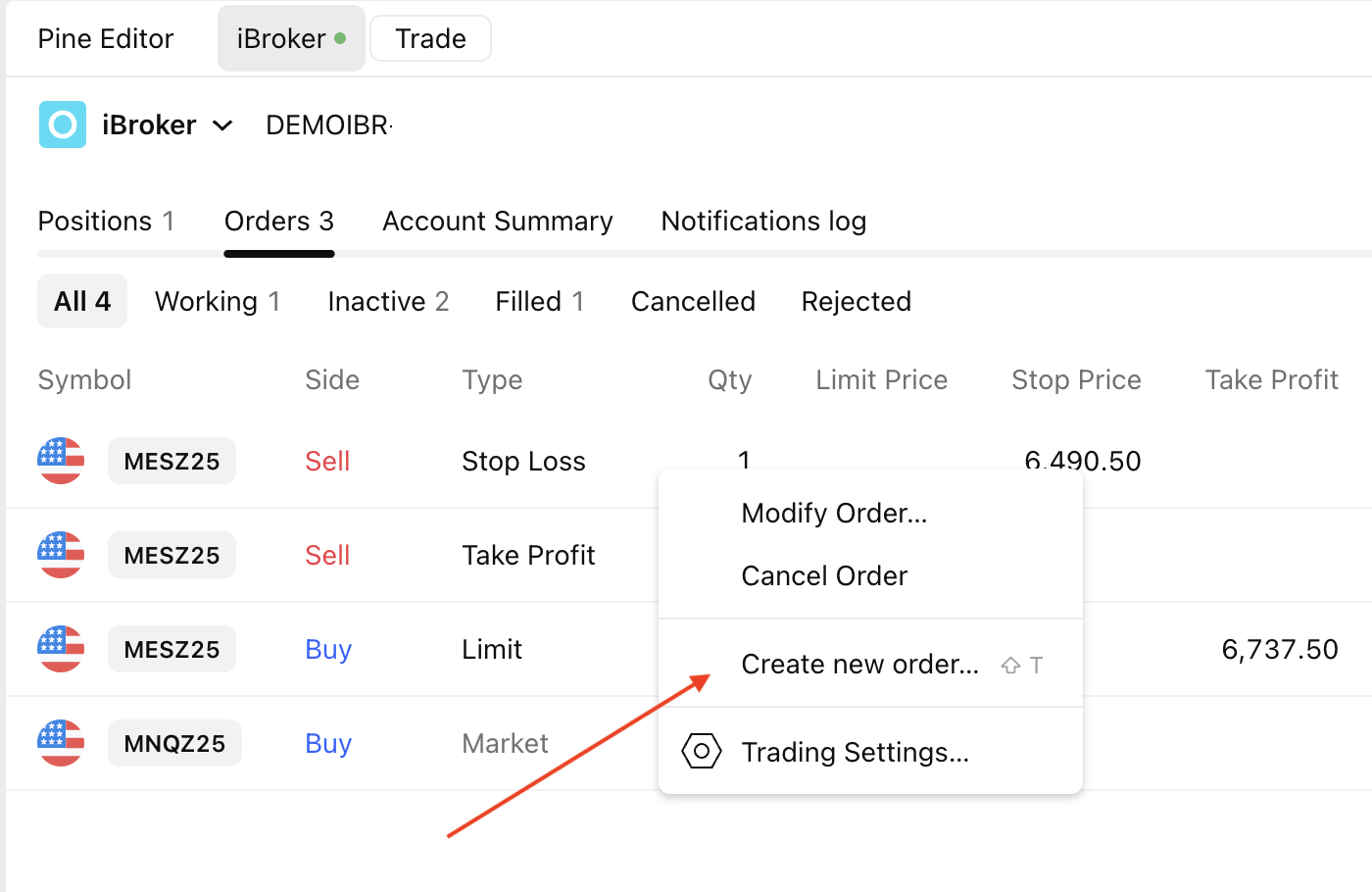Filter orders by Inactive status
The image size is (1372, 892).
[388, 302]
